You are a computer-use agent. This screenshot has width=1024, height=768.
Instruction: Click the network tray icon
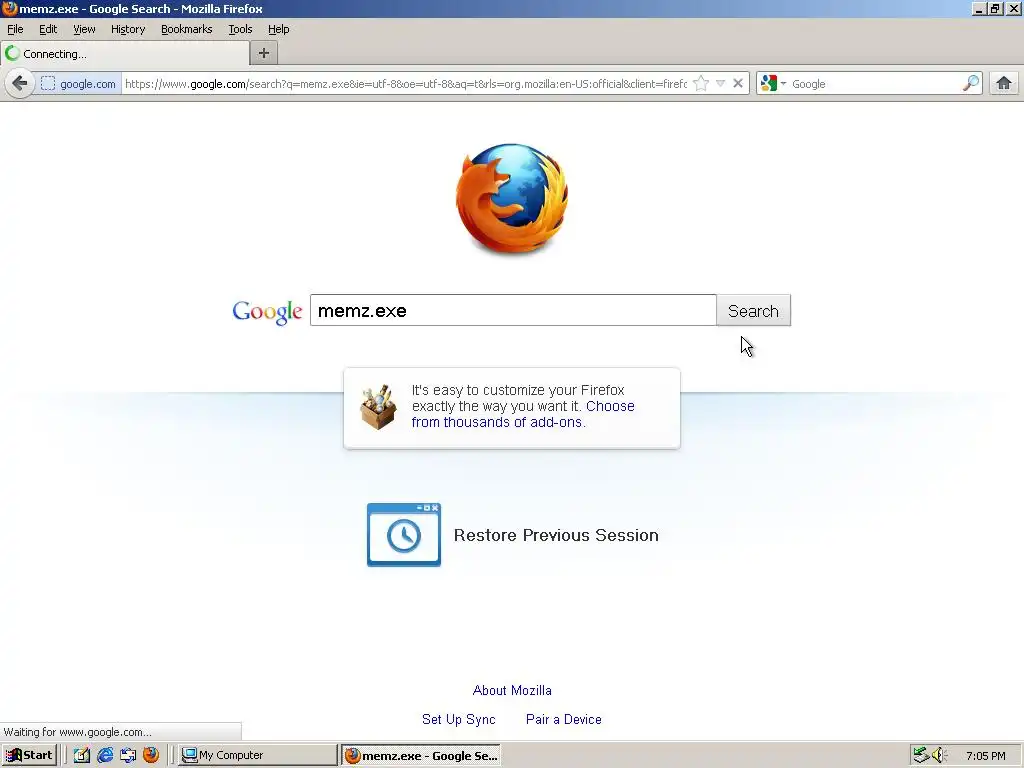click(x=921, y=755)
